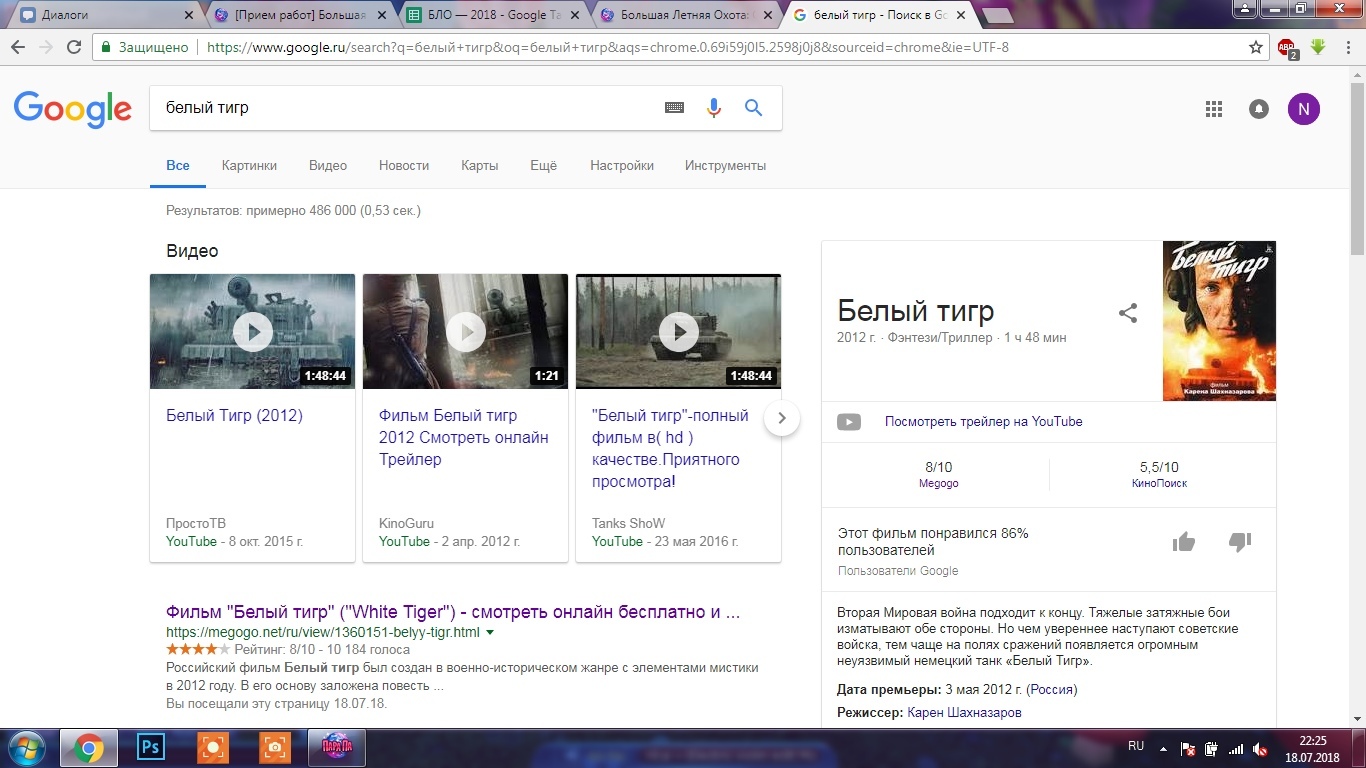Switch to Видео results tab
Viewport: 1366px width, 768px height.
328,165
